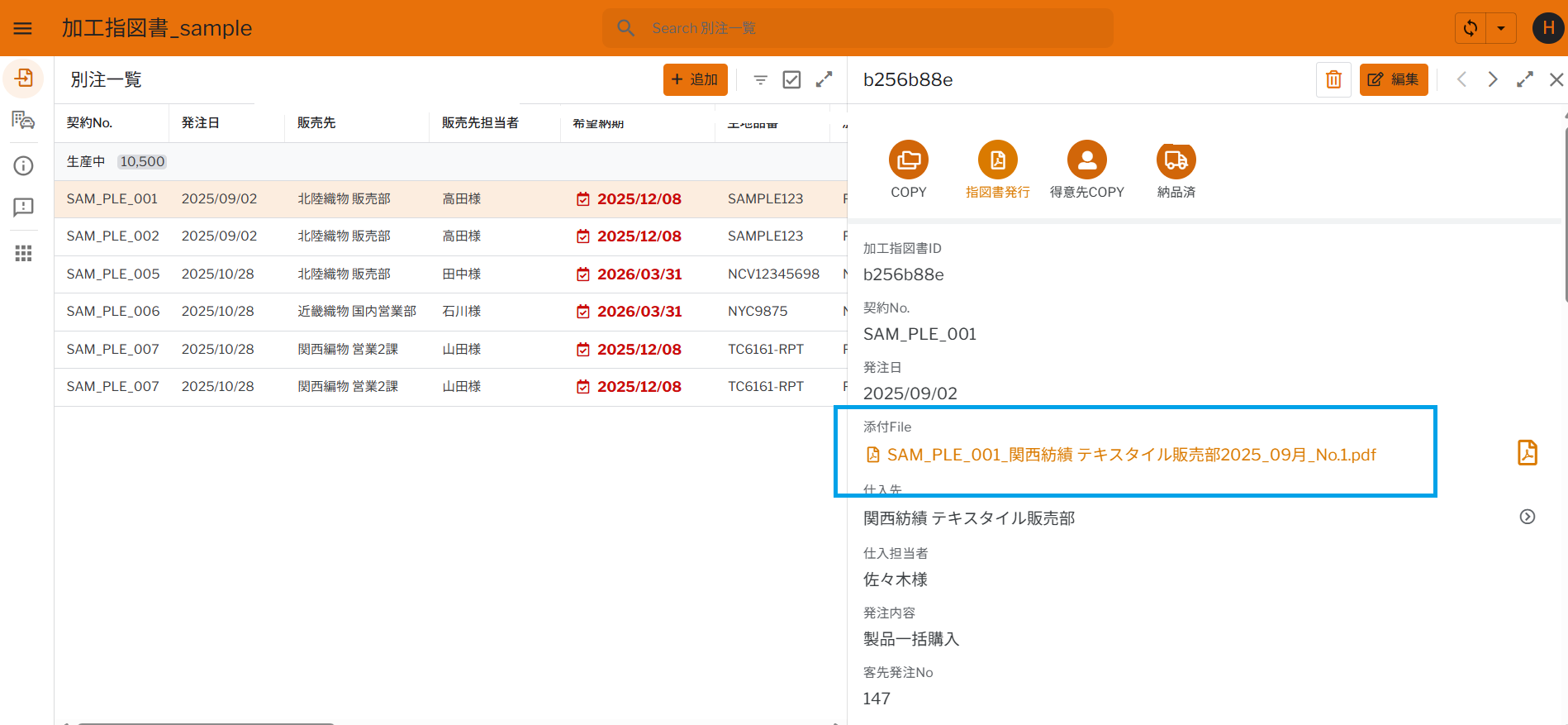
Task: Open the filter options icon
Action: [x=760, y=79]
